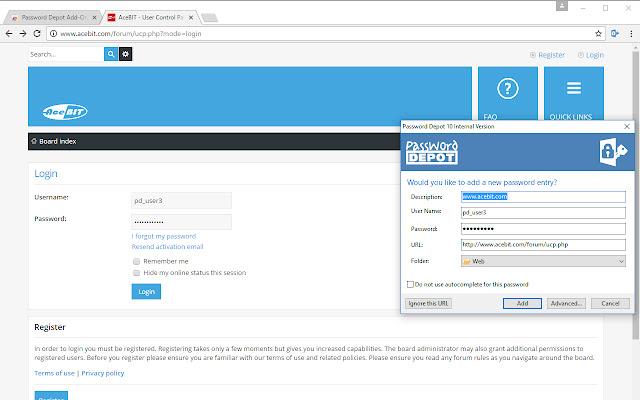This screenshot has height=400, width=640.
Task: Open Chrome three-dot menu
Action: click(x=631, y=34)
